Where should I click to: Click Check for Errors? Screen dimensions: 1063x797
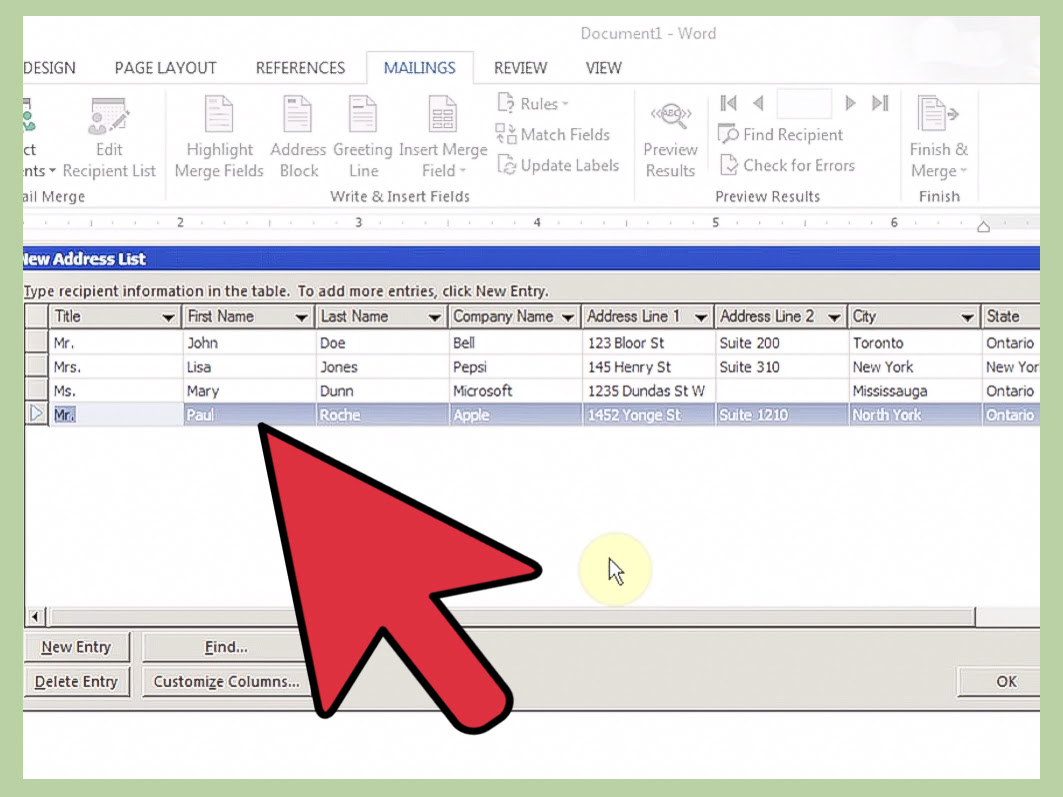click(787, 165)
